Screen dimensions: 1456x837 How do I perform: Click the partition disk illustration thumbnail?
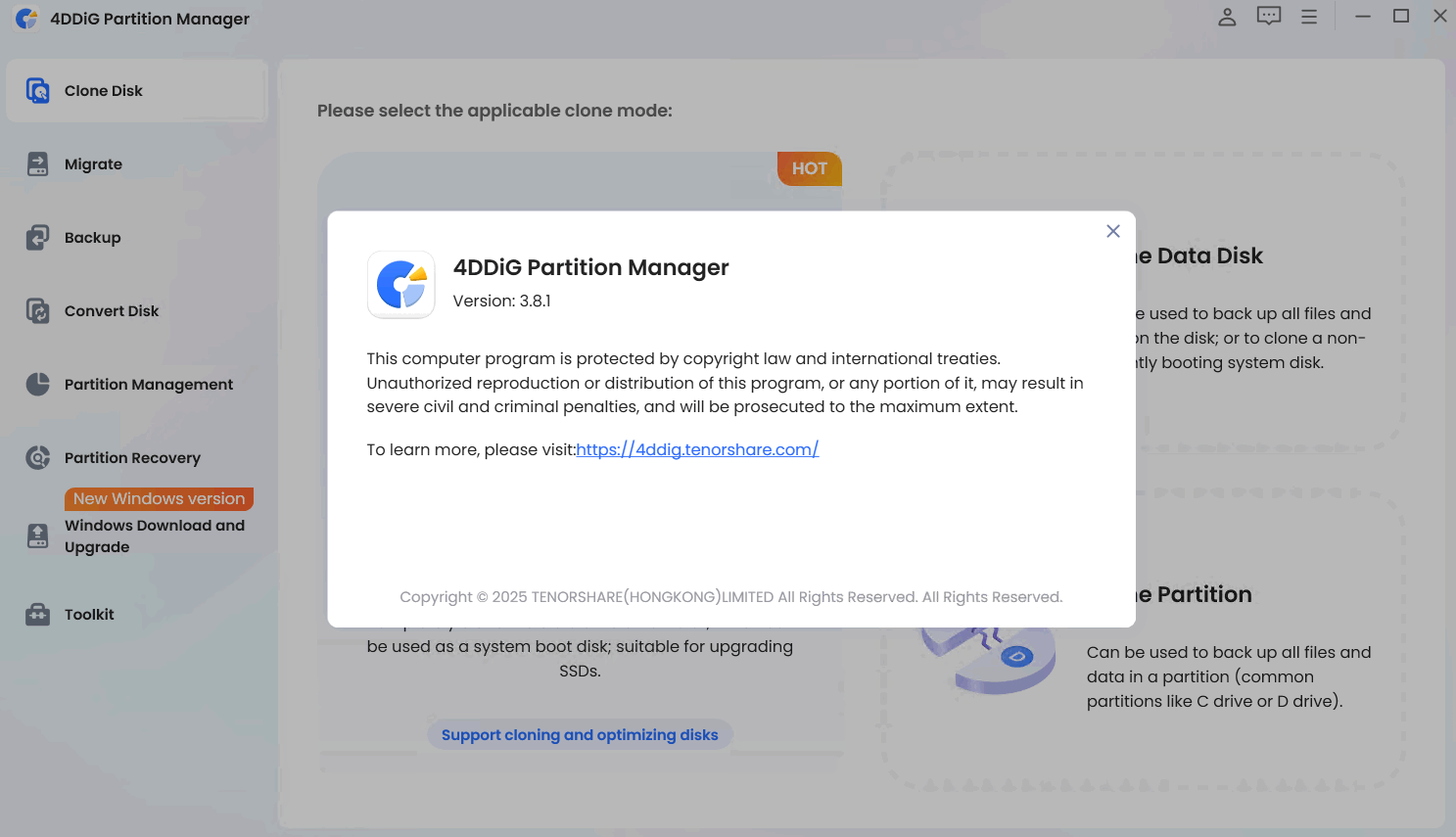pyautogui.click(x=989, y=661)
